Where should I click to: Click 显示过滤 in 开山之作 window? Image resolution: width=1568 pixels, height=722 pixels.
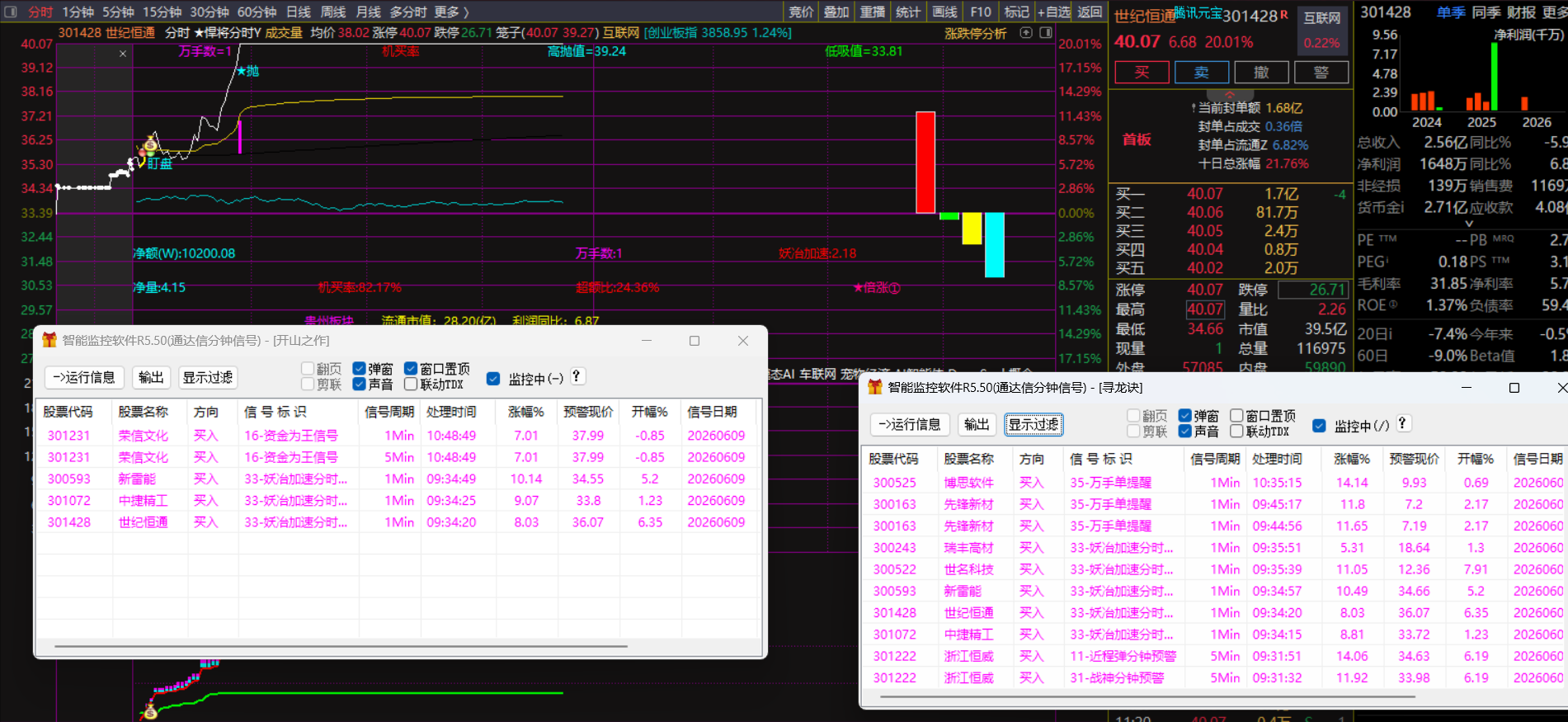[208, 378]
